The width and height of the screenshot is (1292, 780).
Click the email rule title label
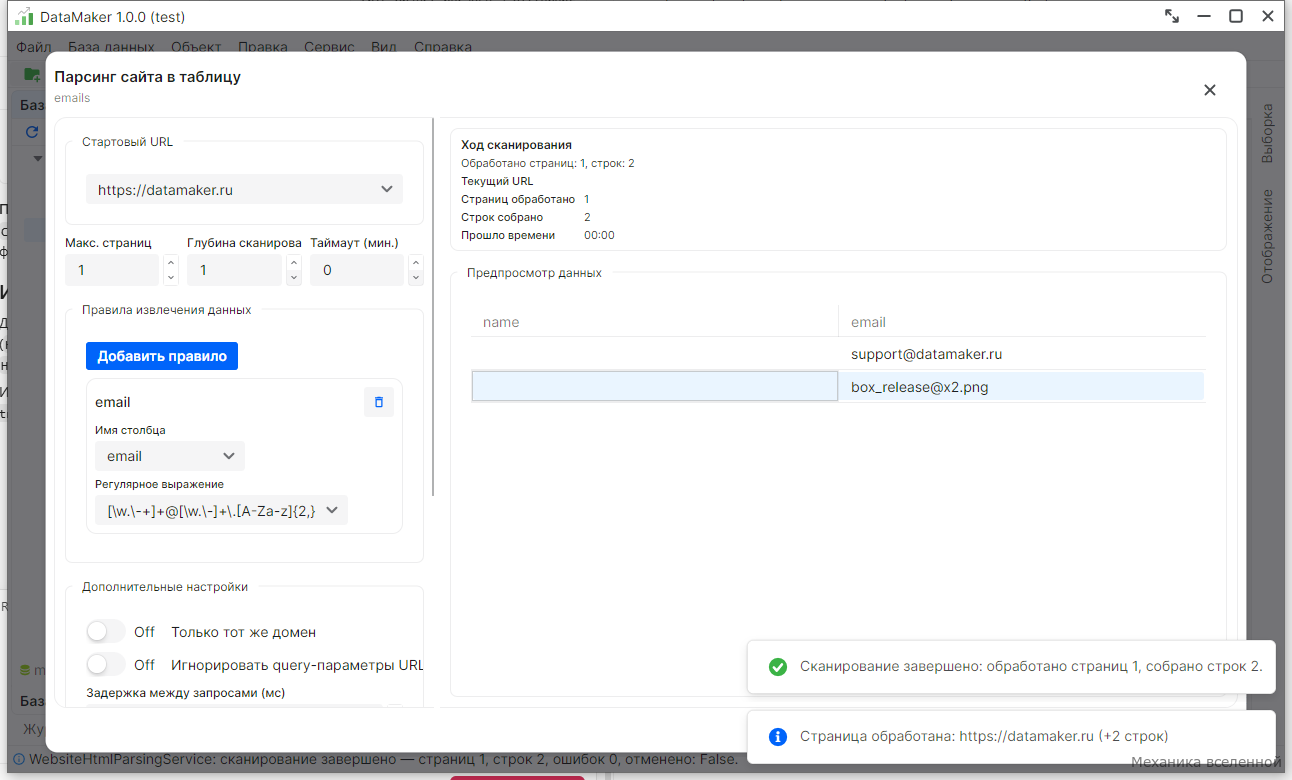113,402
